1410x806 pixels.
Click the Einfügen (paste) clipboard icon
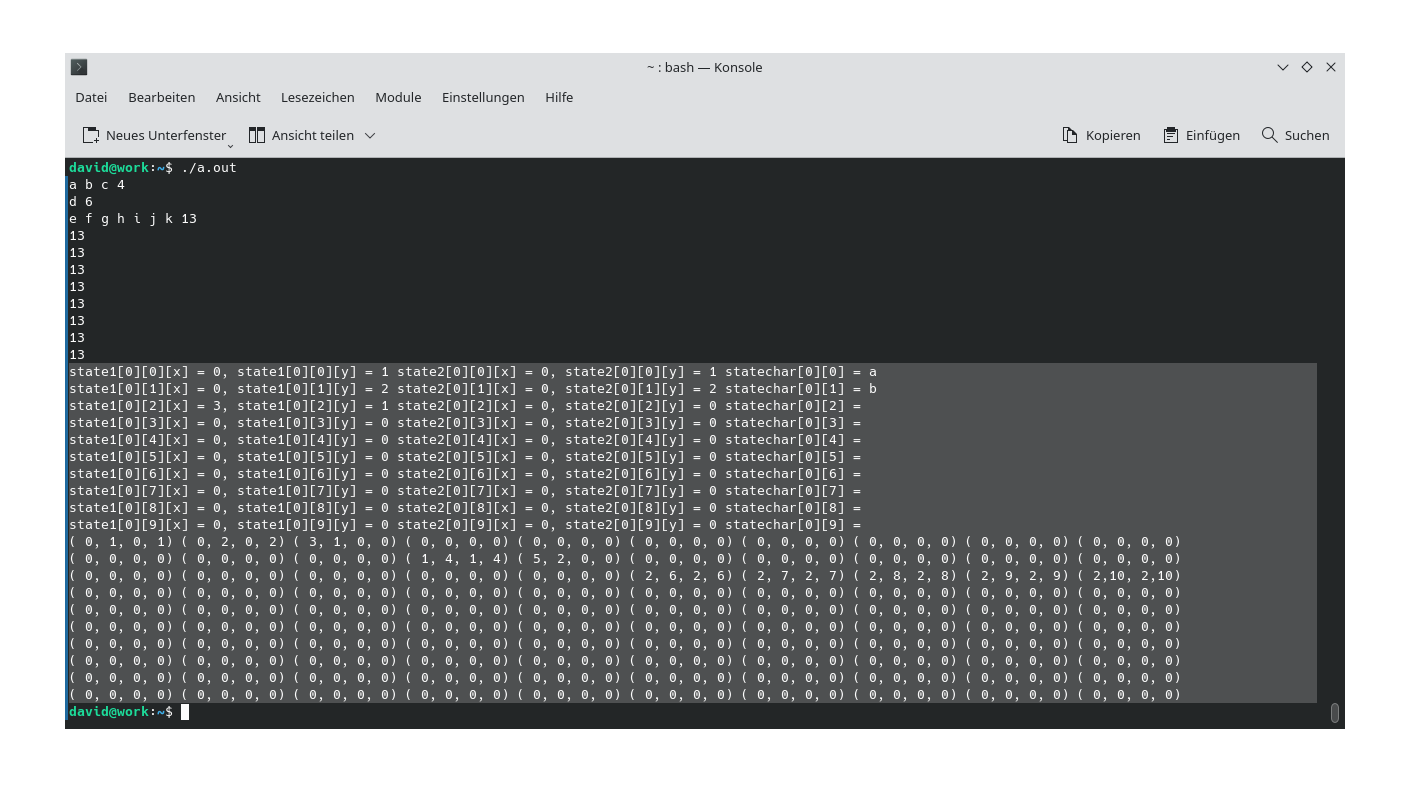(1170, 134)
